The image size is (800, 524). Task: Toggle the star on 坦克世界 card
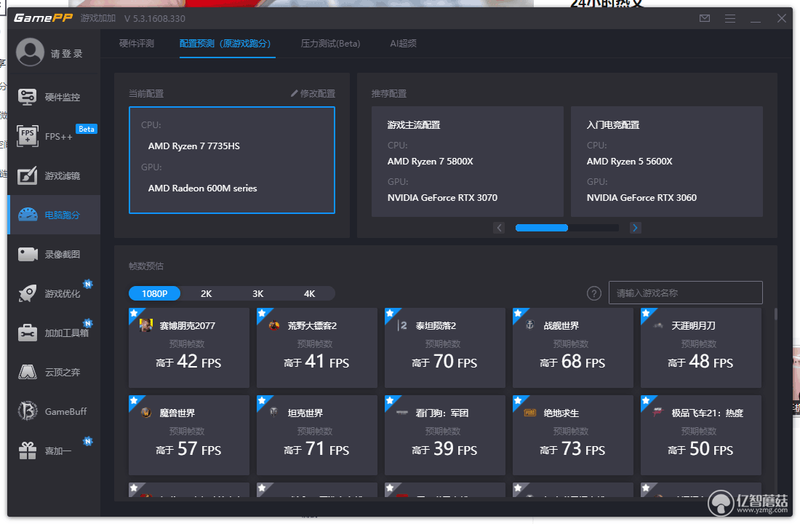coord(262,401)
